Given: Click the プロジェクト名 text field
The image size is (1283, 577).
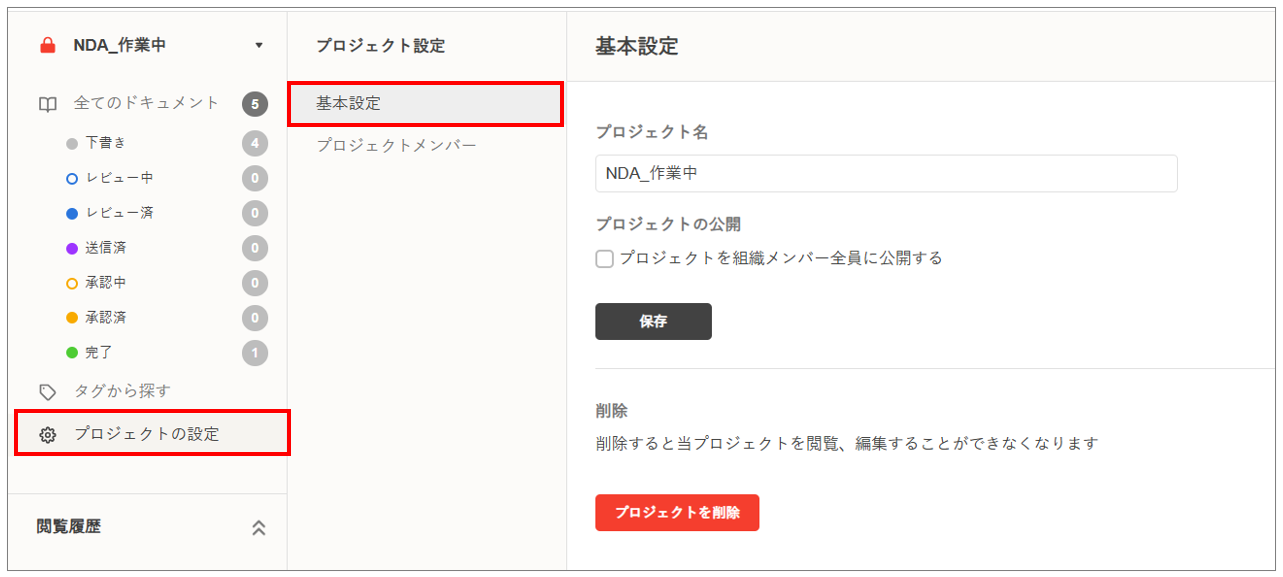Looking at the screenshot, I should [x=885, y=173].
